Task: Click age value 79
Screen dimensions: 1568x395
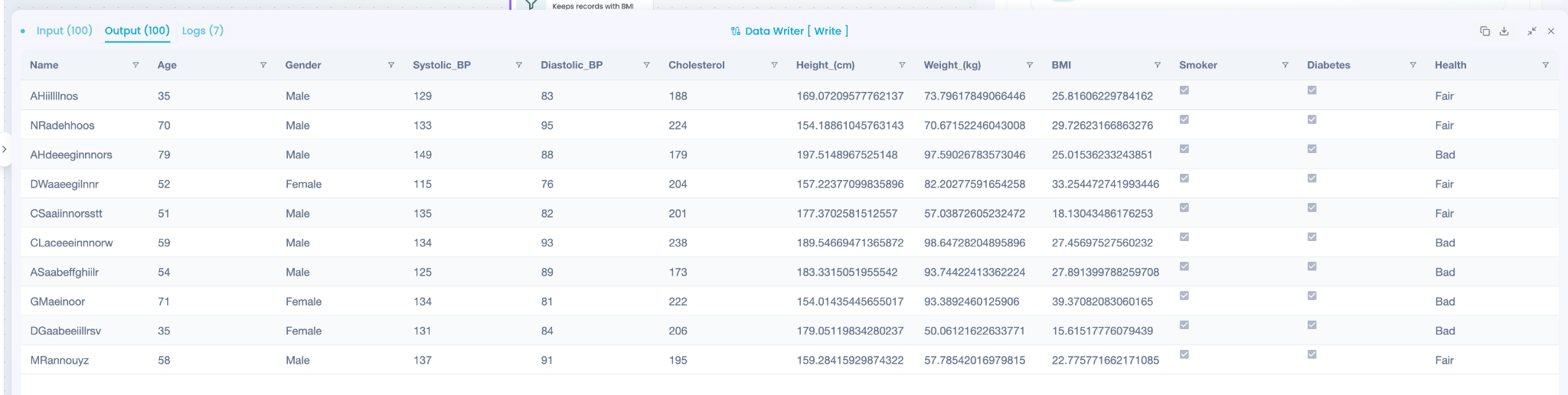Action: (164, 155)
